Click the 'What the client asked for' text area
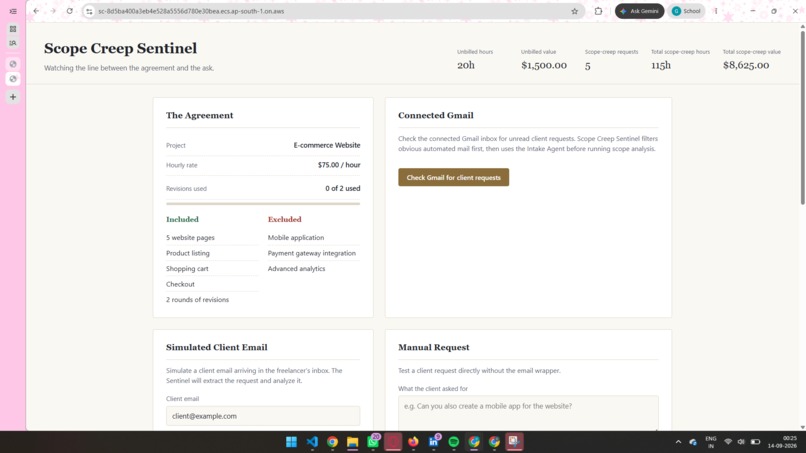This screenshot has height=453, width=806. coord(528,412)
